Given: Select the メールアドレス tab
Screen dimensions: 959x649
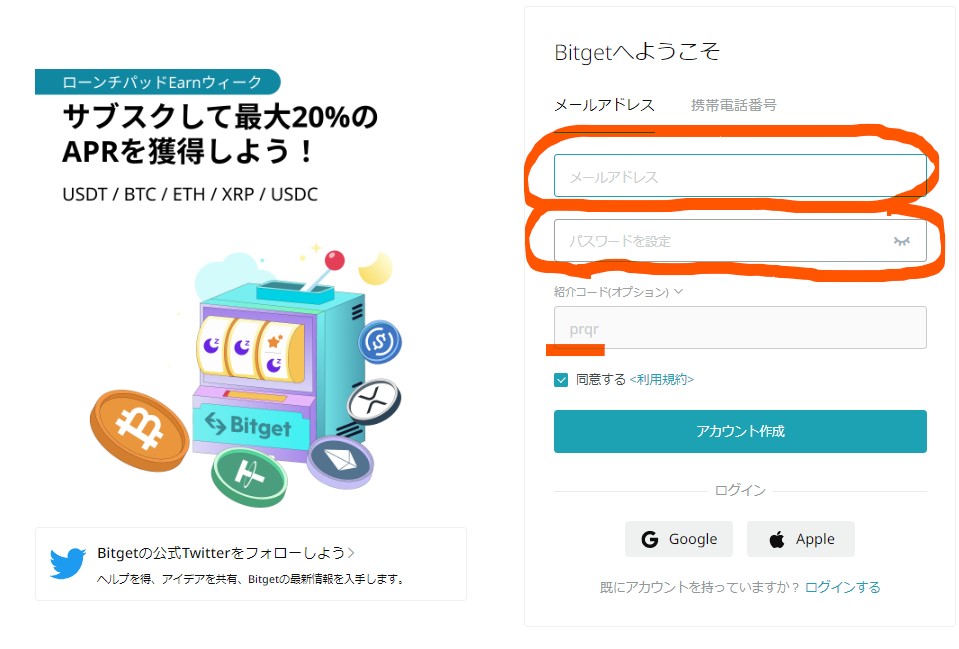Looking at the screenshot, I should click(x=604, y=105).
